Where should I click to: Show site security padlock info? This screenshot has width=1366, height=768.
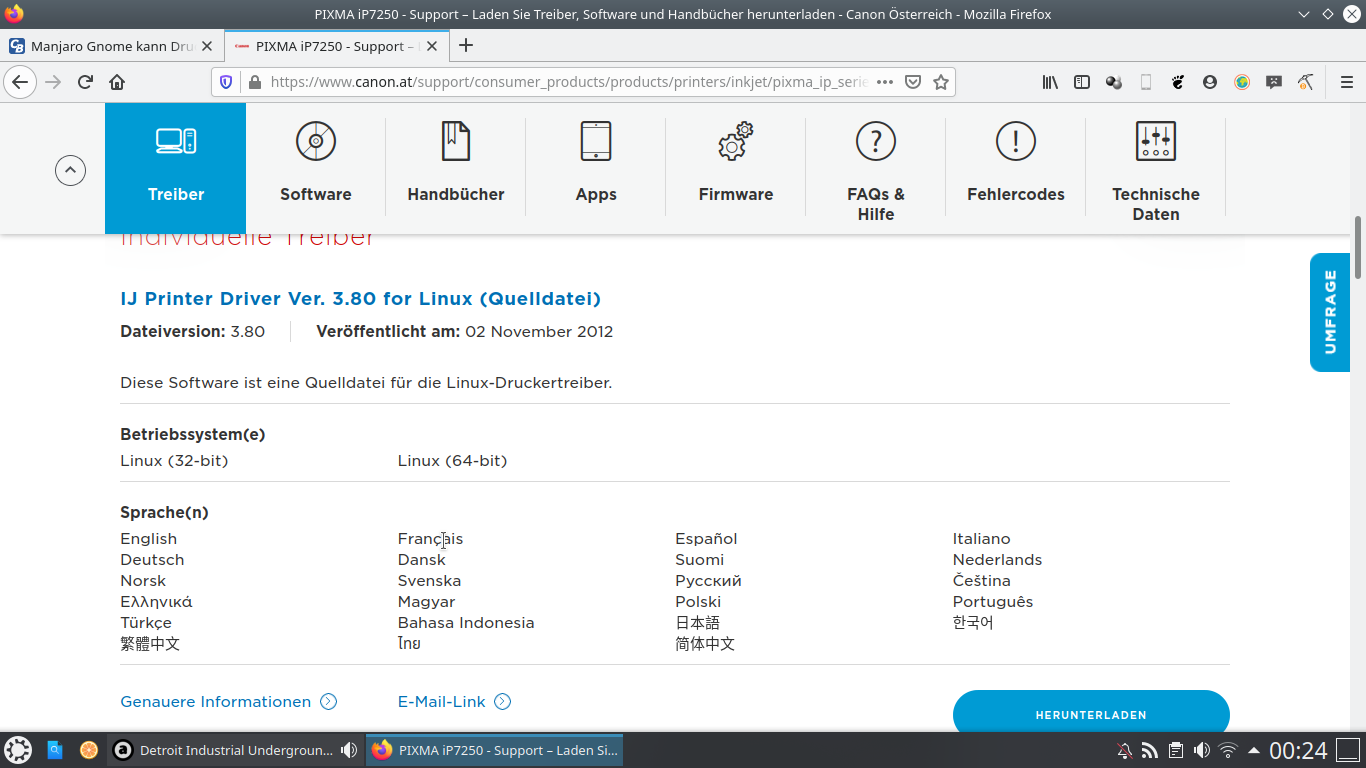pos(254,82)
